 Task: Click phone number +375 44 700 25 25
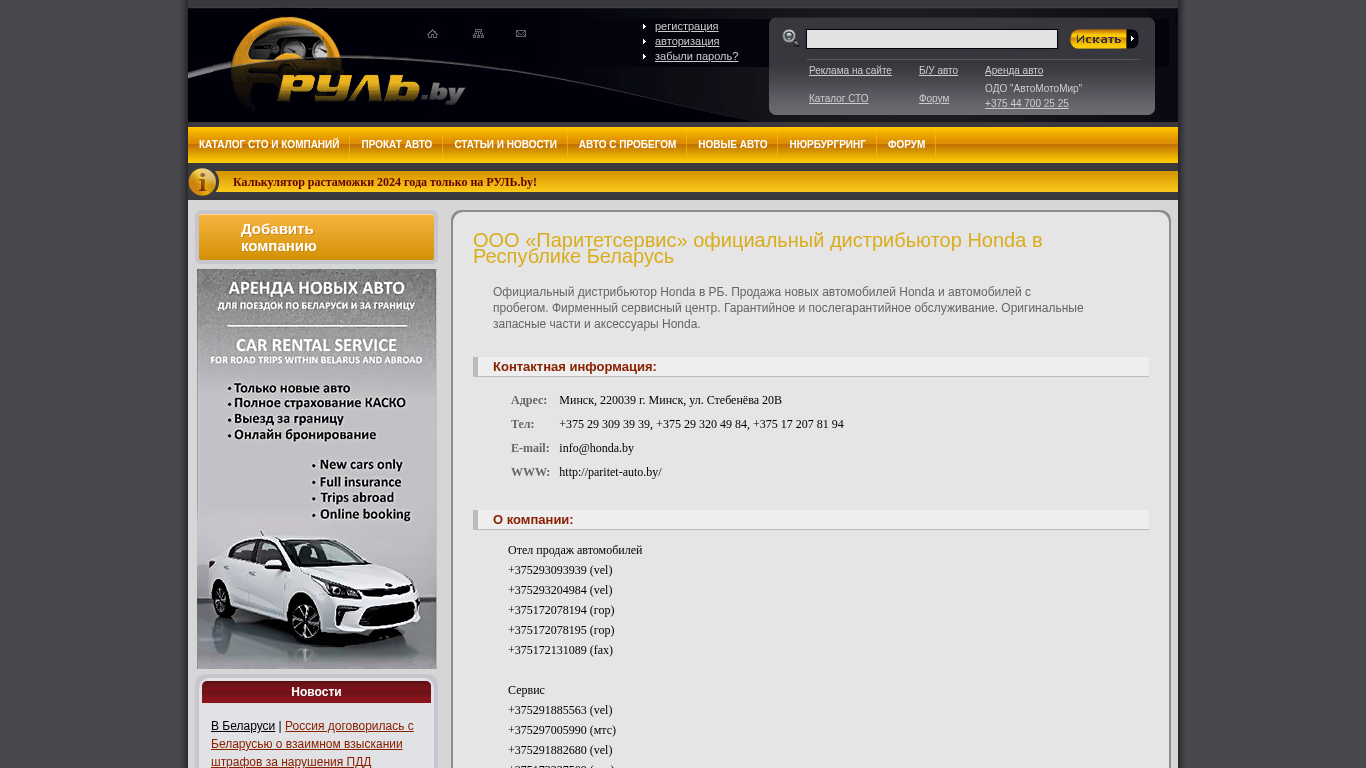pos(1026,104)
